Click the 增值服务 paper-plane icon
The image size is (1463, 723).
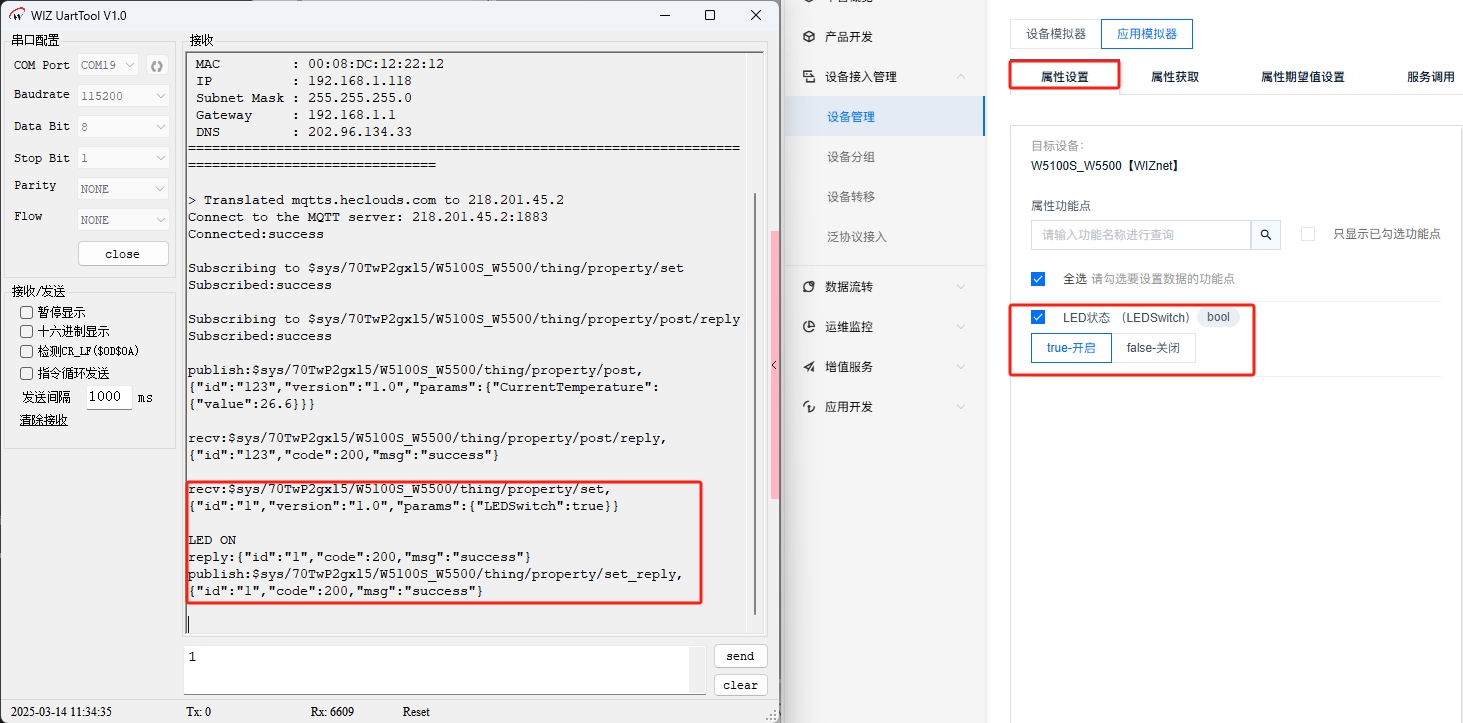pos(809,367)
